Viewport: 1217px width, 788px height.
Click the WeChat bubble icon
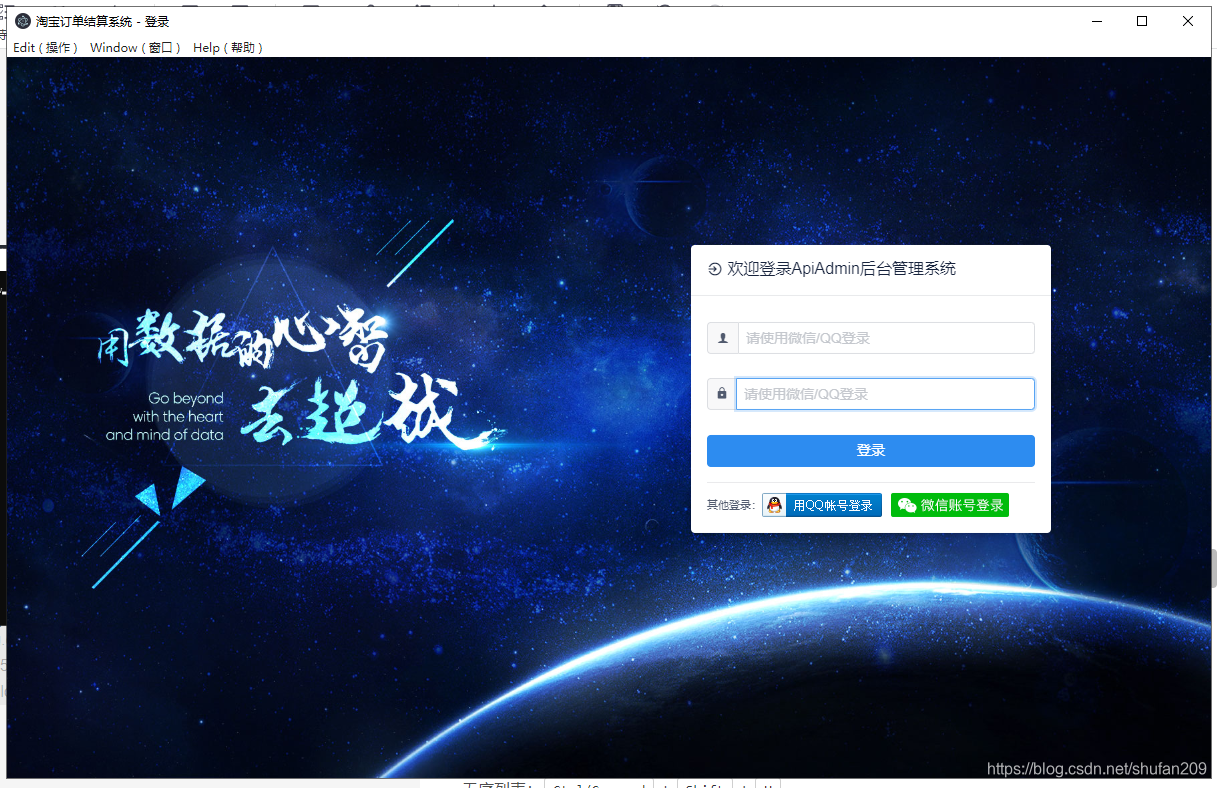tap(906, 505)
